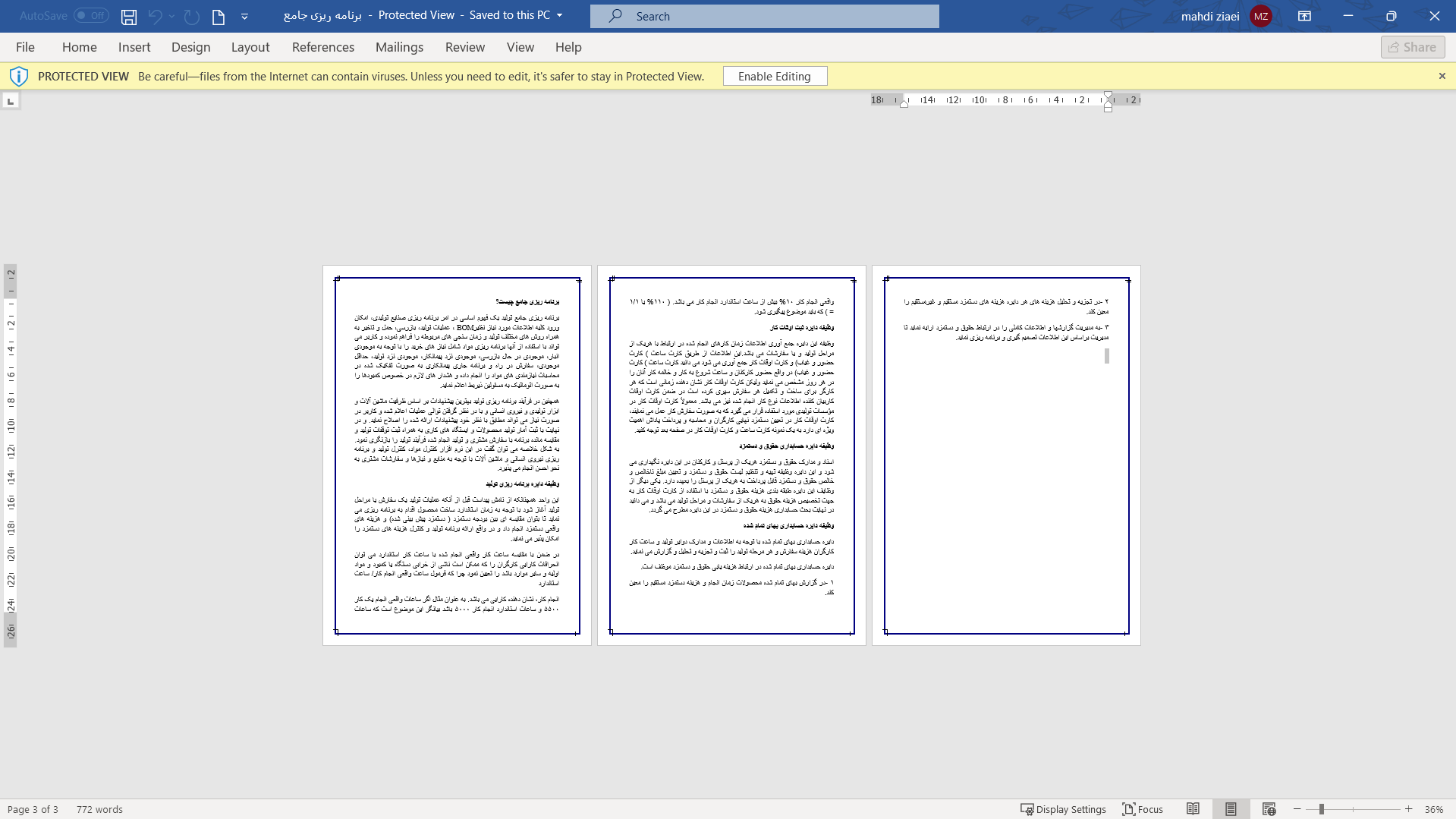Click the Protected View shield icon
The width and height of the screenshot is (1456, 819).
pos(19,76)
